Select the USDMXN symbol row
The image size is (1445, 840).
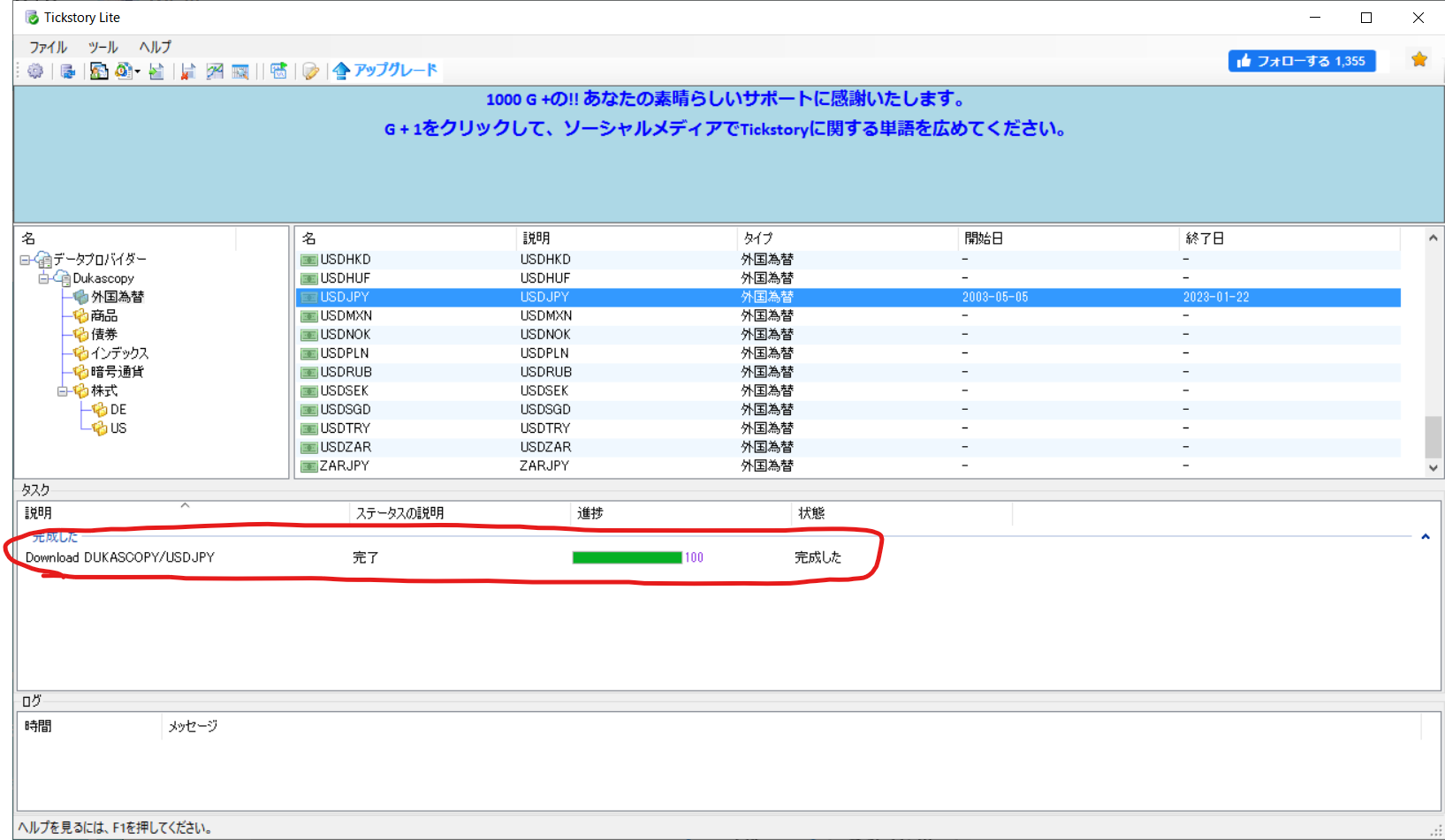[x=848, y=315]
